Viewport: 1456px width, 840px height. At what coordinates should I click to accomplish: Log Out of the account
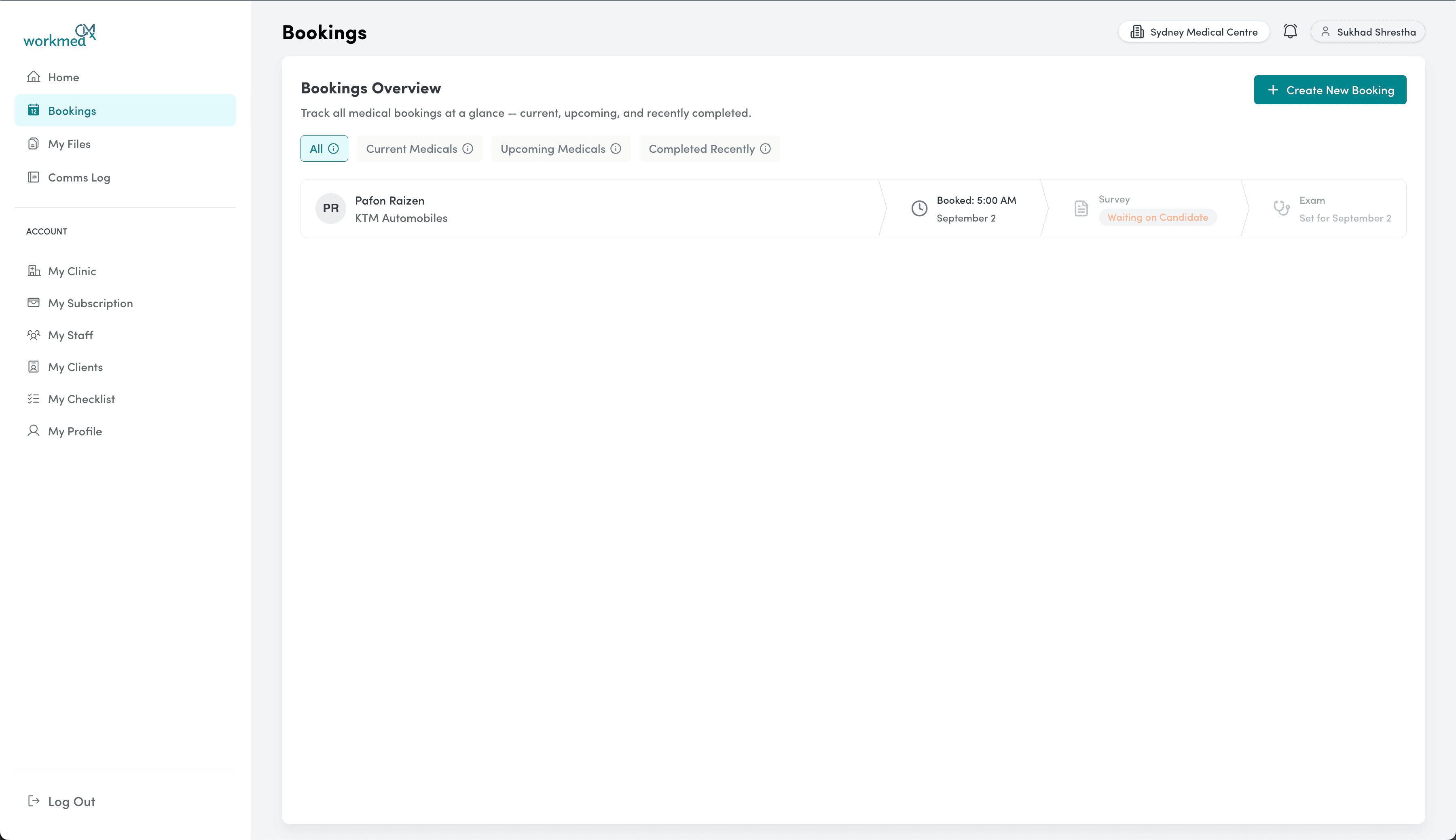(x=71, y=801)
